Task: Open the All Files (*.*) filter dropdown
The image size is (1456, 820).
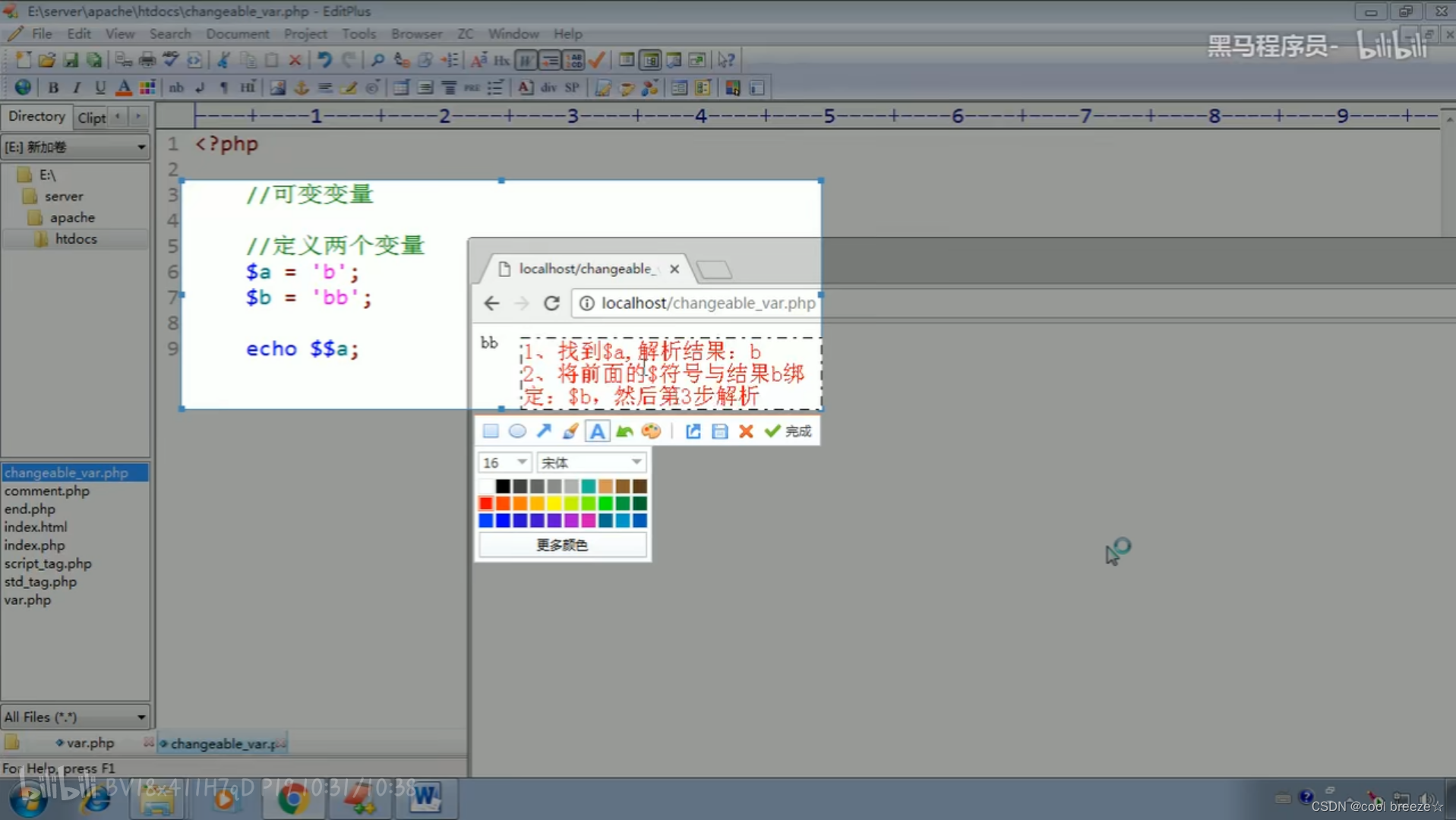Action: click(x=75, y=717)
